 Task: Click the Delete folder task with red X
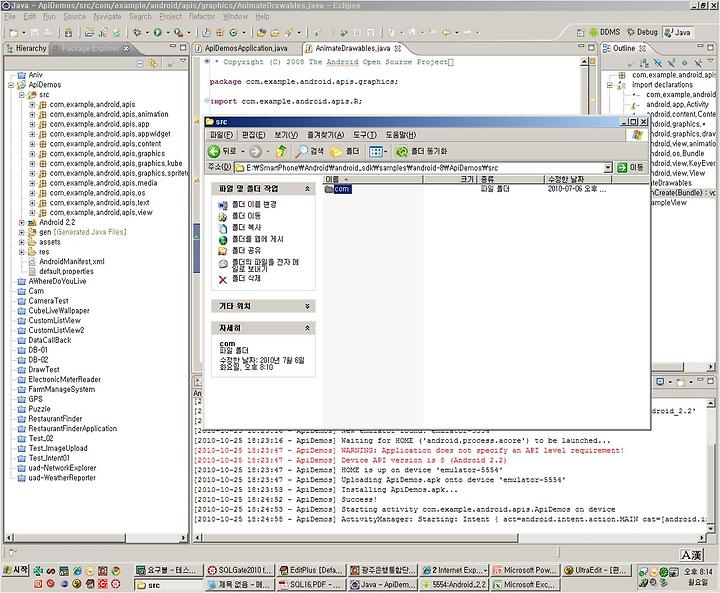click(x=240, y=279)
